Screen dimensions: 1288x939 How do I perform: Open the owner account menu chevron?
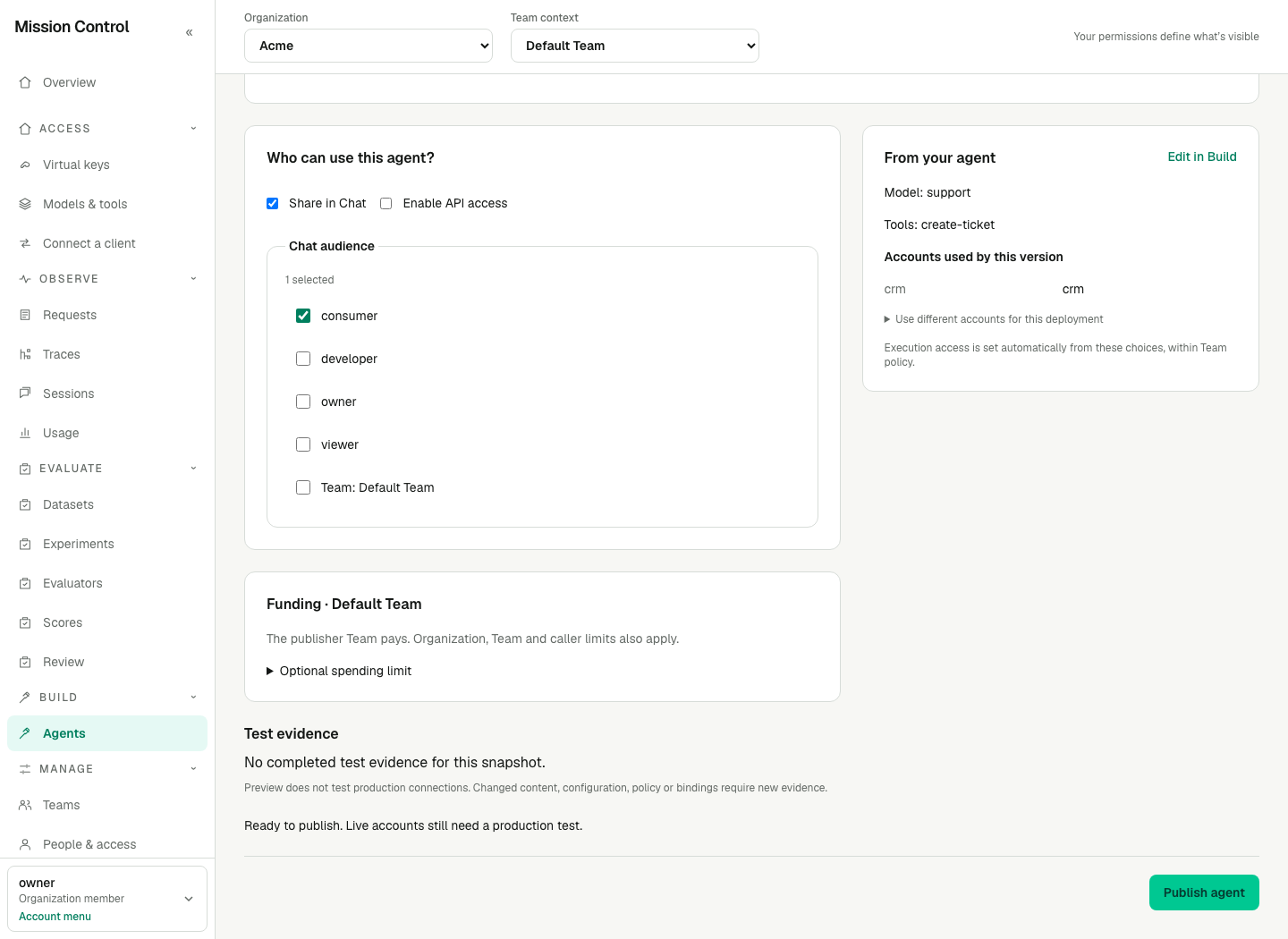click(x=189, y=899)
